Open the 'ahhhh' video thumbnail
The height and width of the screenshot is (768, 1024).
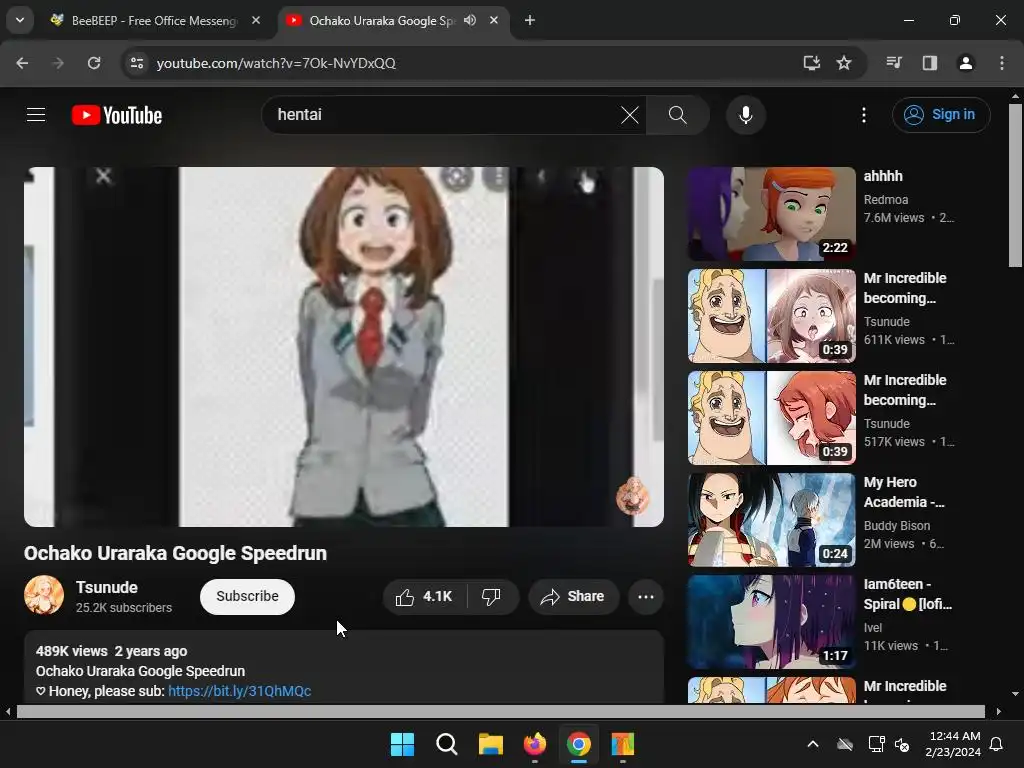(x=771, y=214)
